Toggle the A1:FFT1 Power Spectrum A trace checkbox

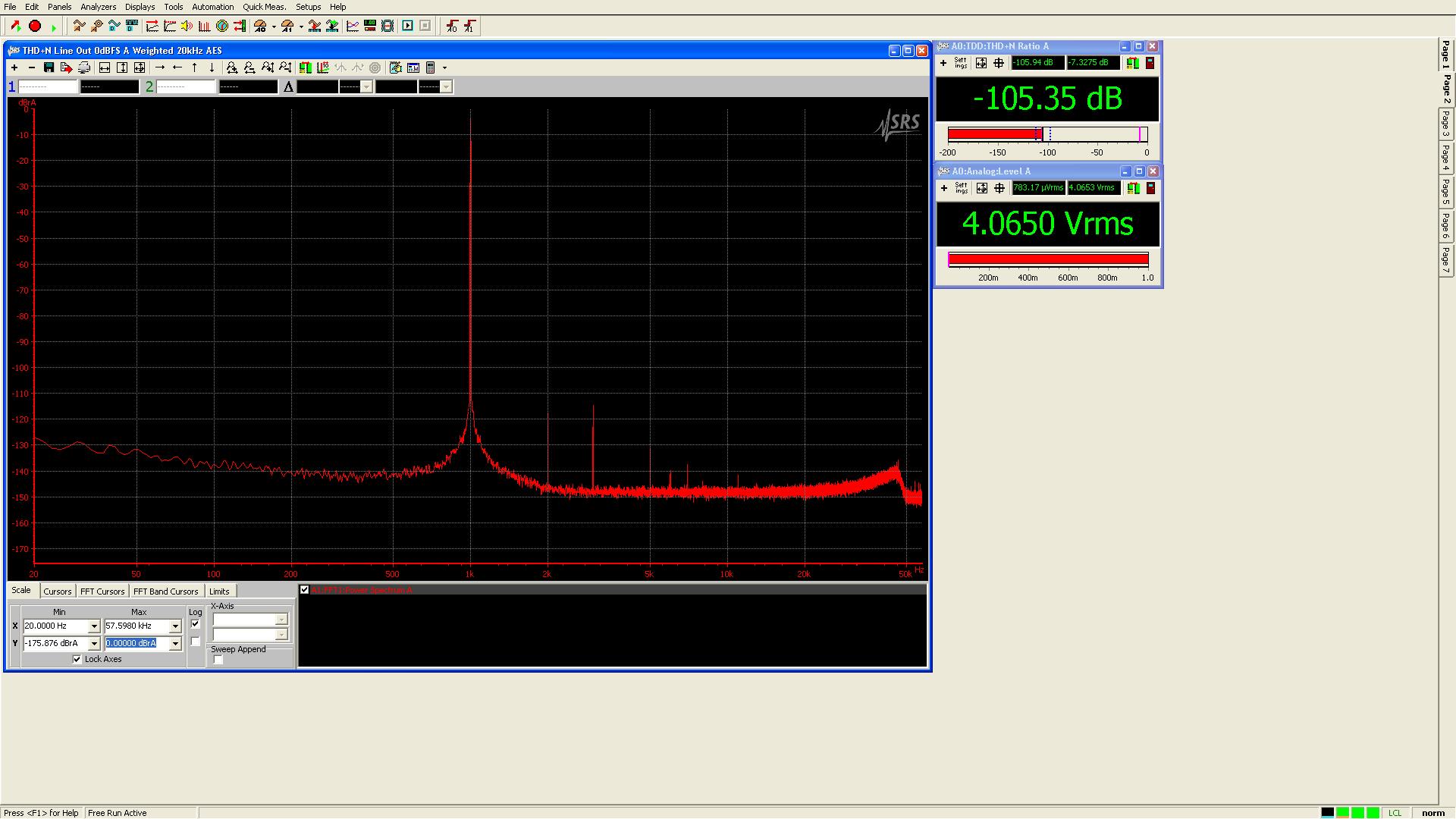[305, 590]
